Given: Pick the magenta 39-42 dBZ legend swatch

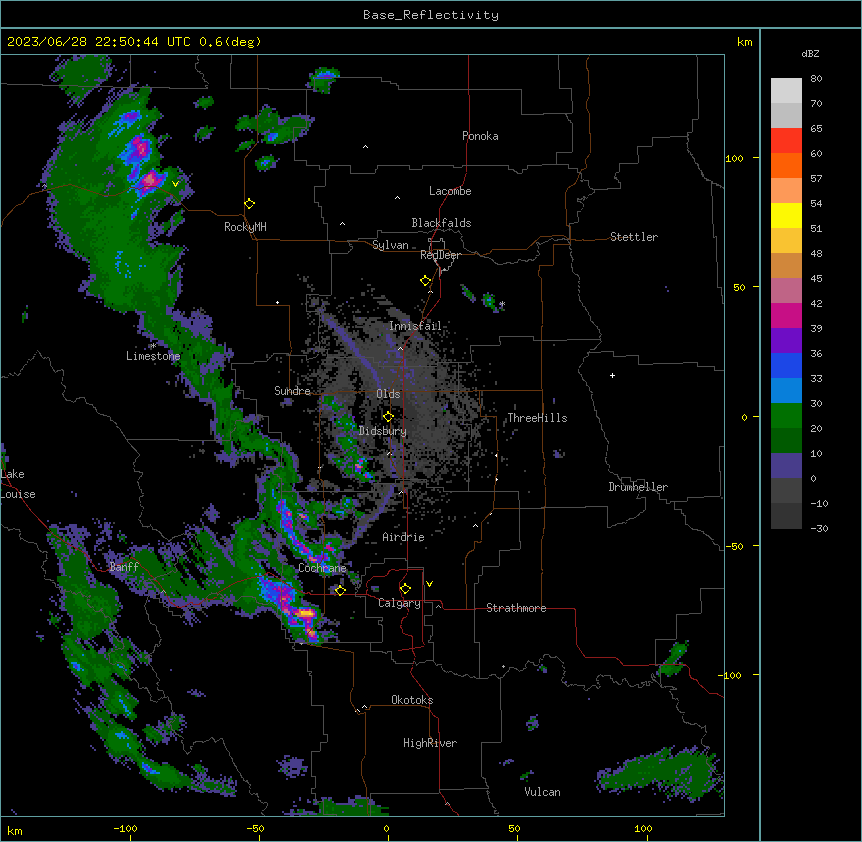Looking at the screenshot, I should (x=786, y=315).
